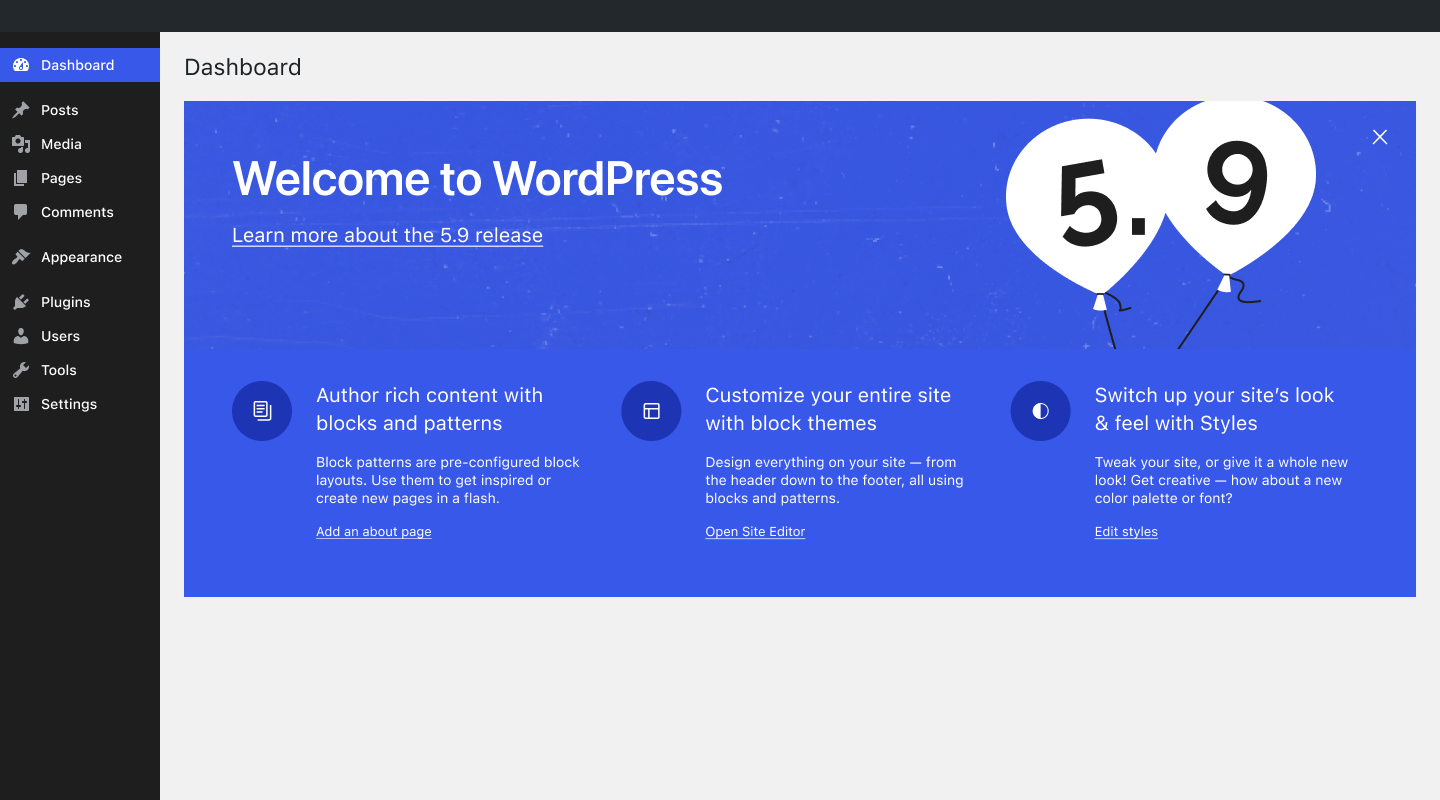Click the Posts pushpin icon
This screenshot has height=800, width=1440.
click(x=21, y=110)
